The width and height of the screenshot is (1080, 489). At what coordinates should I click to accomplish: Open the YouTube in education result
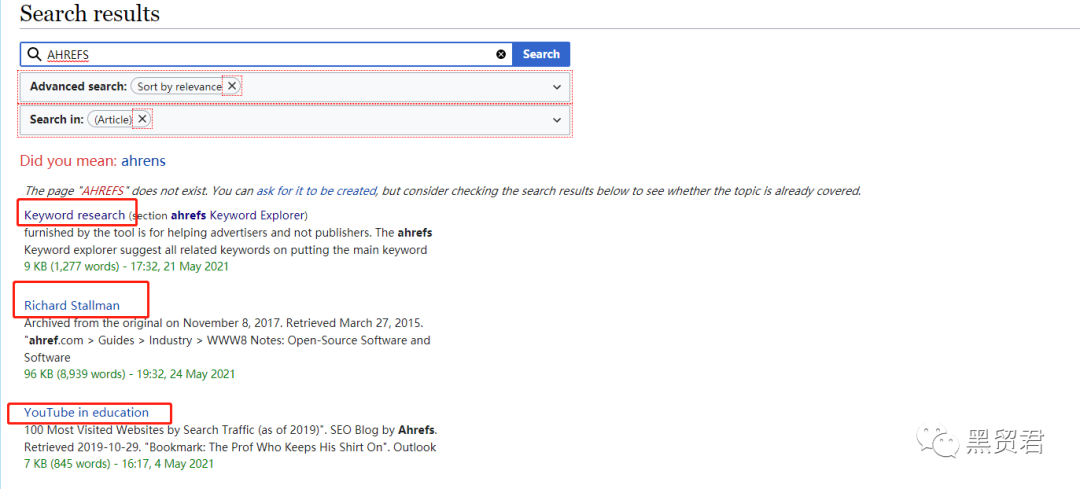click(86, 412)
